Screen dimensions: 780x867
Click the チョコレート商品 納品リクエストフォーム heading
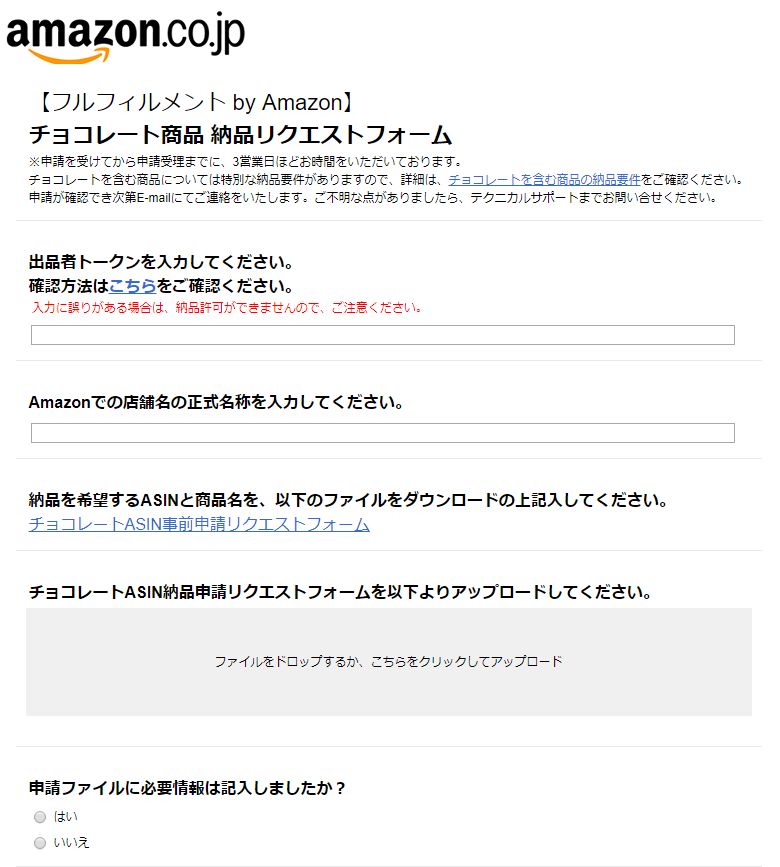[x=240, y=134]
